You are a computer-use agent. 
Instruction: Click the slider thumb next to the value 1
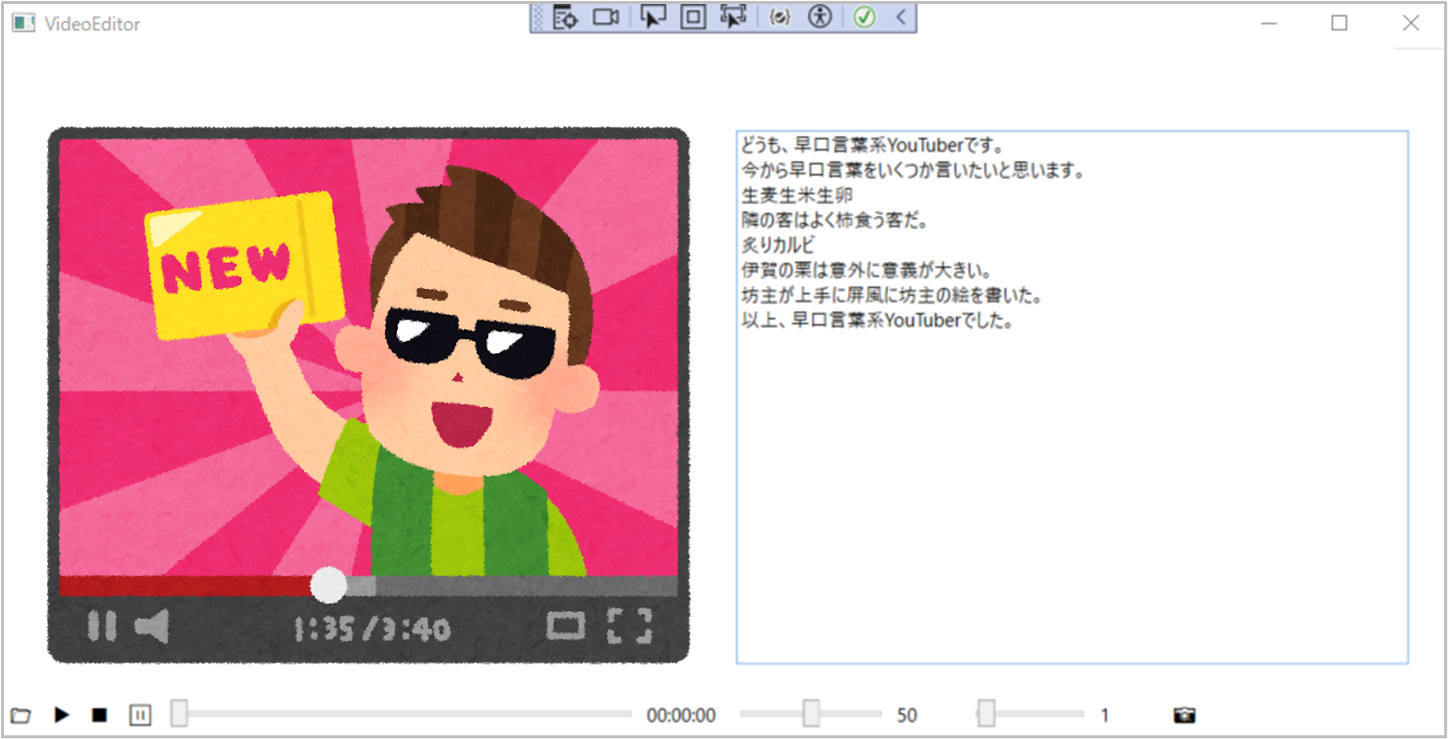point(986,714)
